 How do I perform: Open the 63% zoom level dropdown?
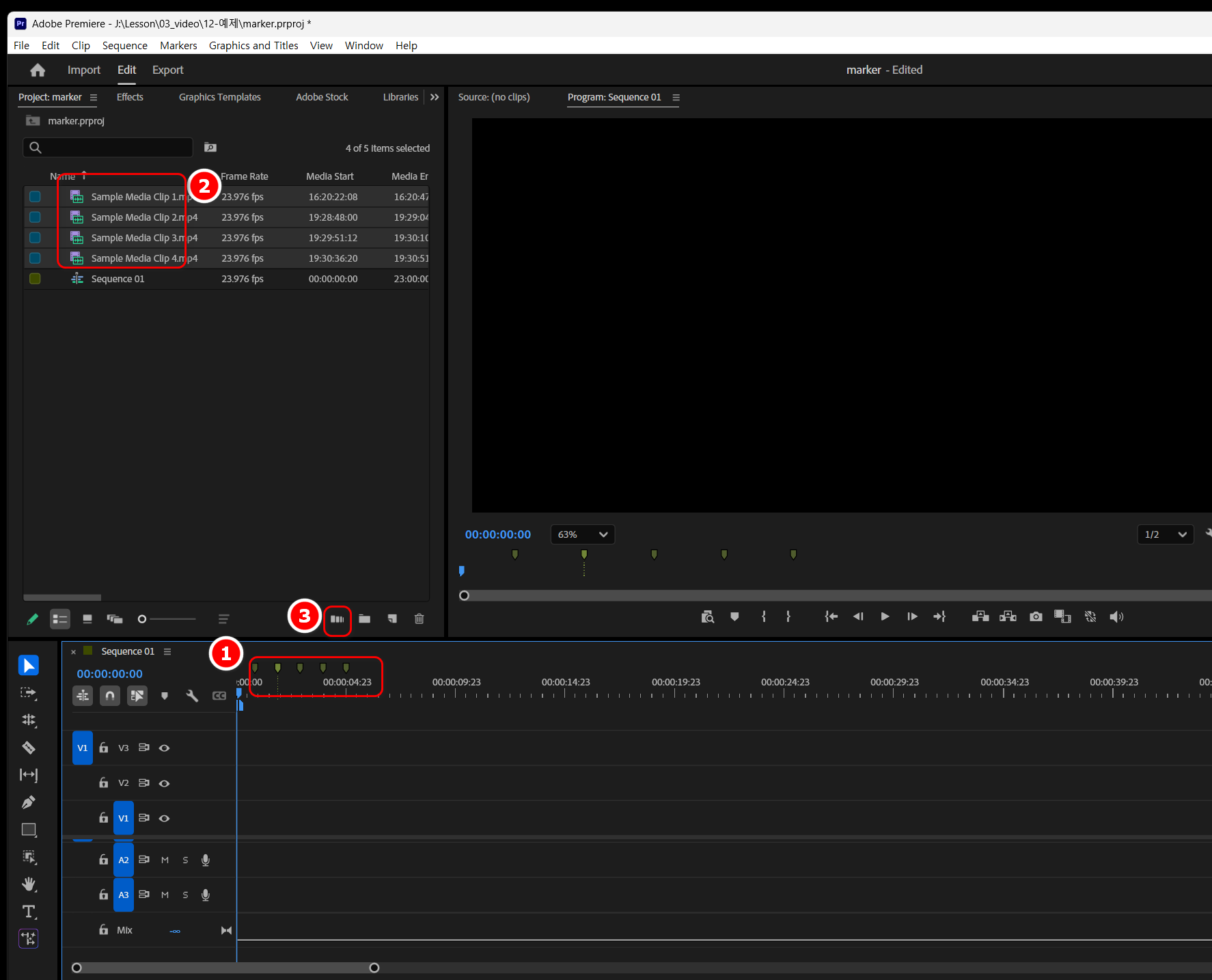coord(583,534)
